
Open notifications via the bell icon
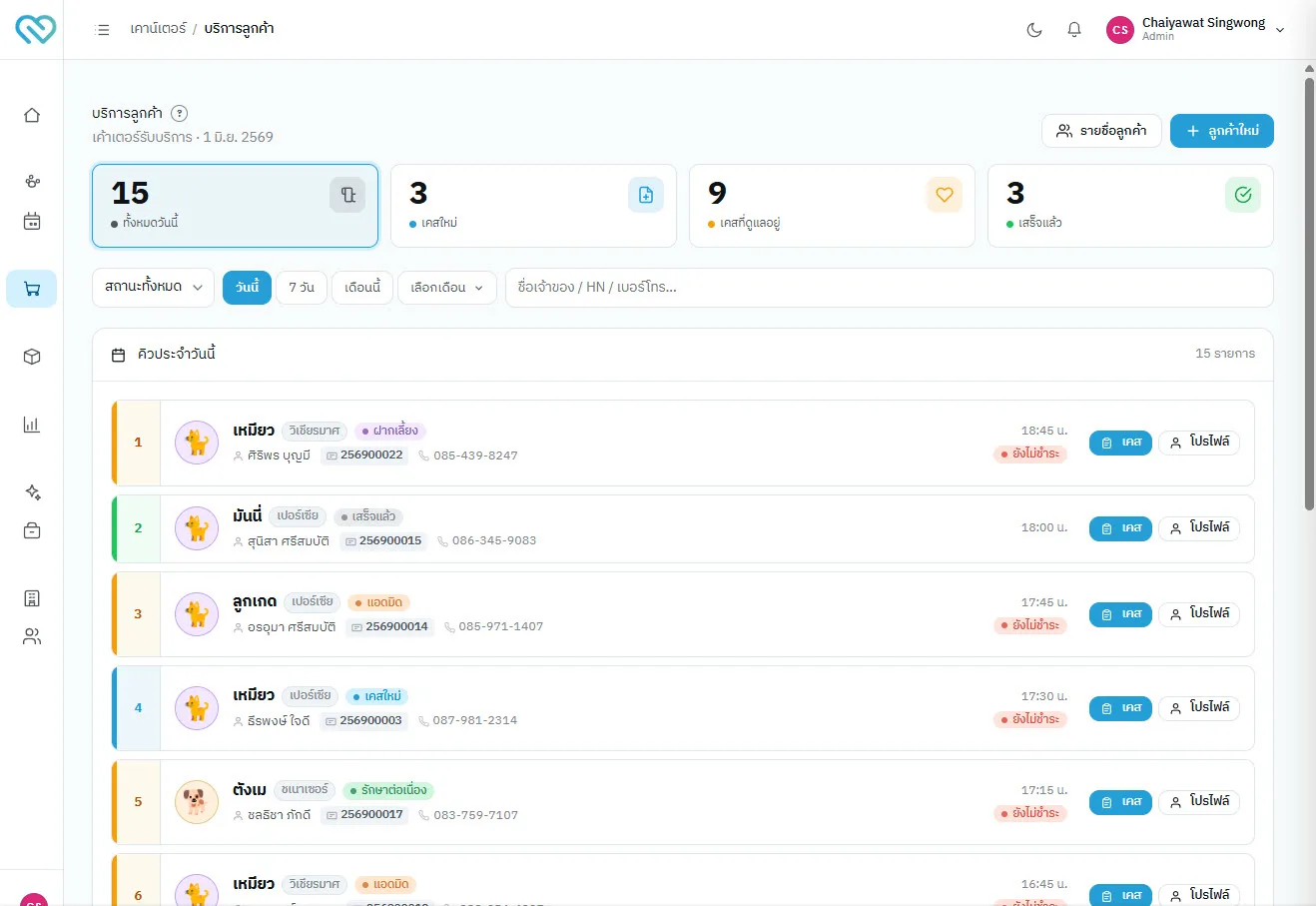coord(1074,30)
